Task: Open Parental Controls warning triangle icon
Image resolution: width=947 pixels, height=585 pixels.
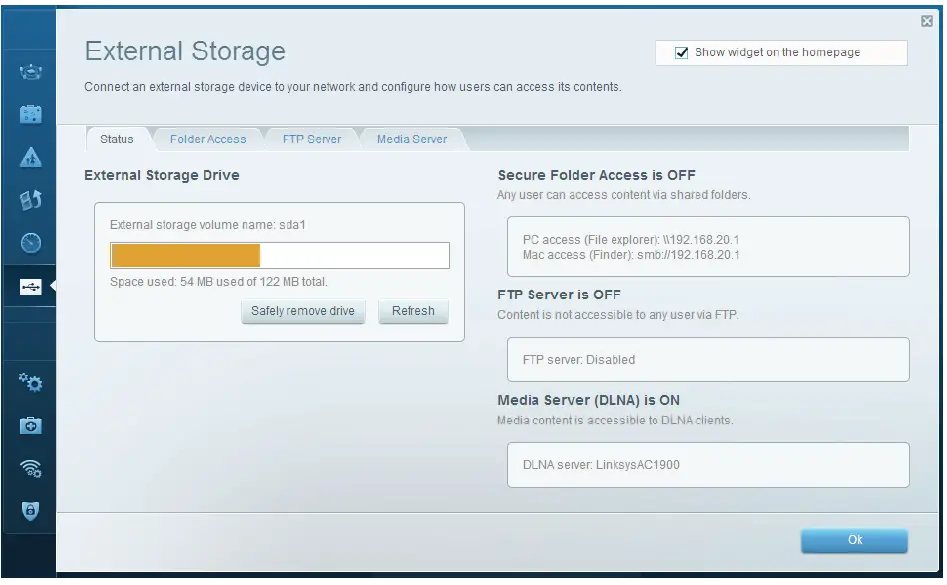Action: coord(30,158)
